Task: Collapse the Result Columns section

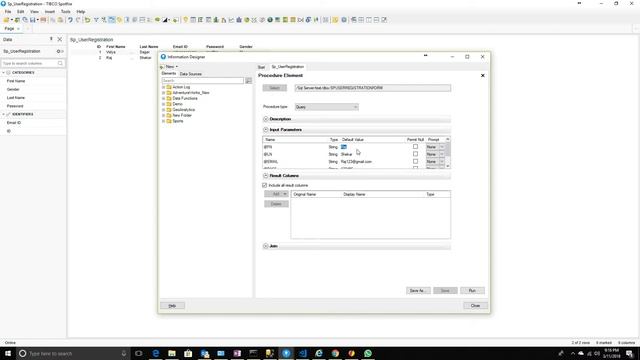Action: (x=266, y=176)
